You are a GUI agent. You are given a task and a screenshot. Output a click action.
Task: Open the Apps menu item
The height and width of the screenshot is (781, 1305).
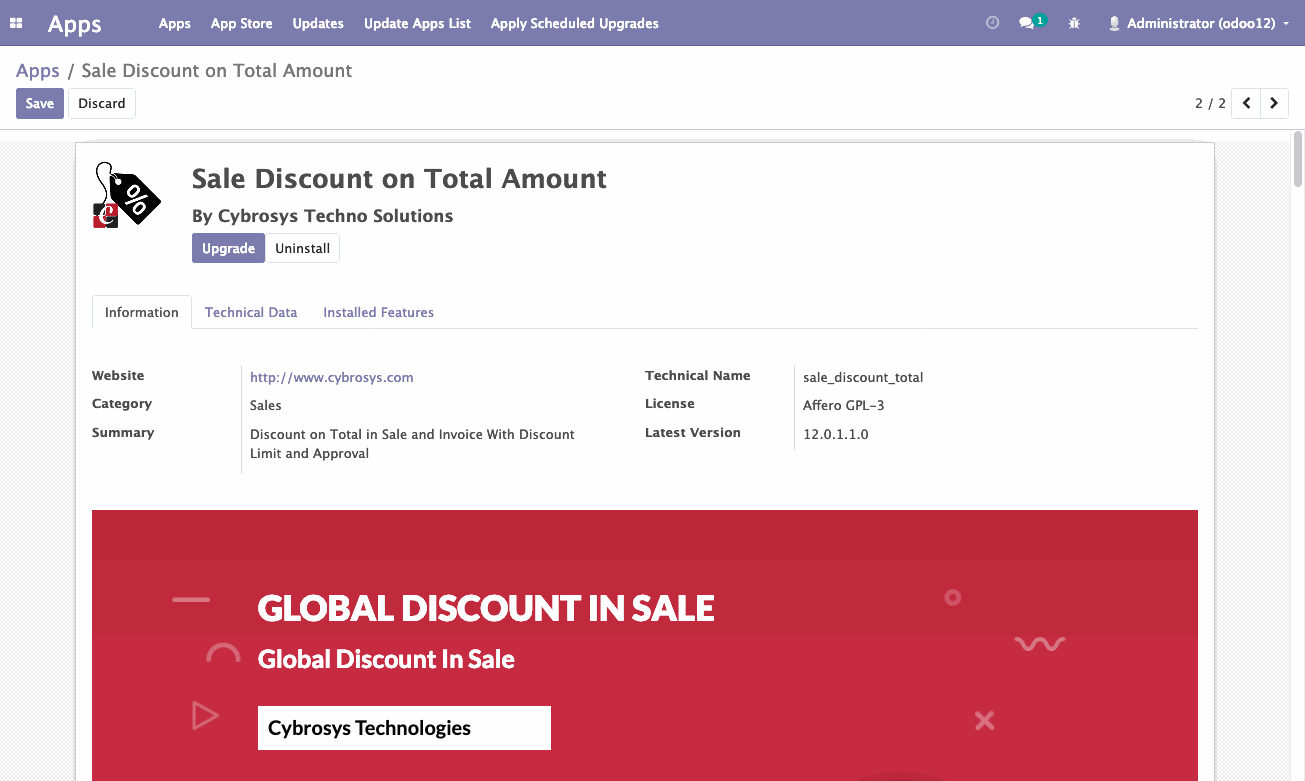click(x=174, y=23)
